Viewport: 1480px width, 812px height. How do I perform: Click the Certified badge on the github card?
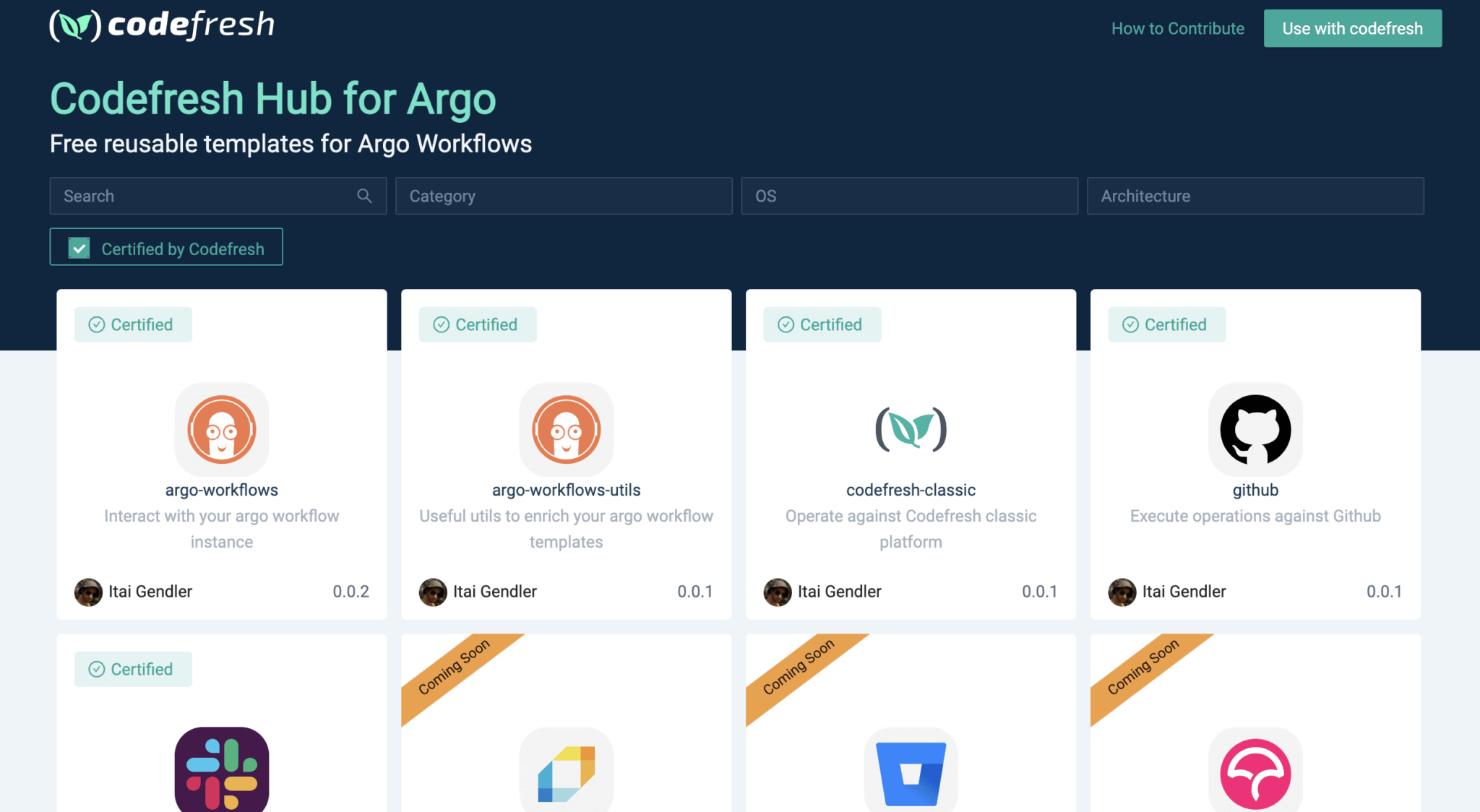pos(1166,324)
